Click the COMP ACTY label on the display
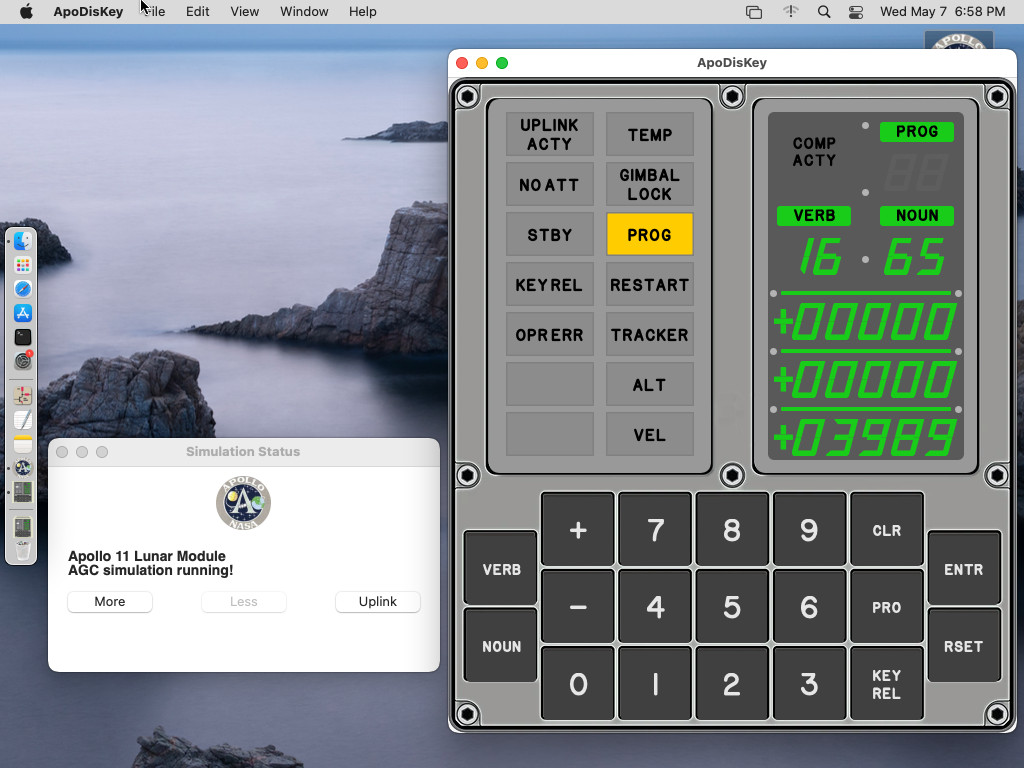Viewport: 1024px width, 768px height. (x=814, y=152)
